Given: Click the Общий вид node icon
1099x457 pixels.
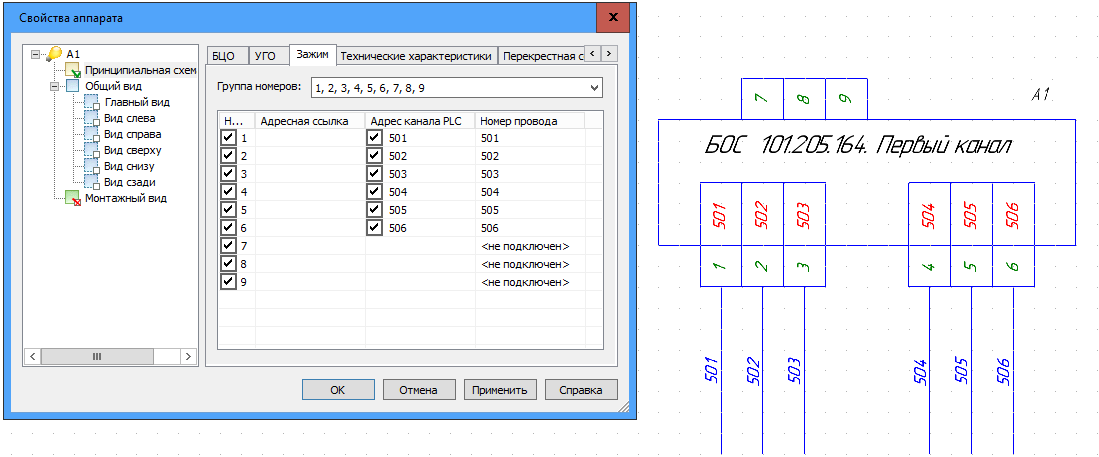Looking at the screenshot, I should [73, 87].
